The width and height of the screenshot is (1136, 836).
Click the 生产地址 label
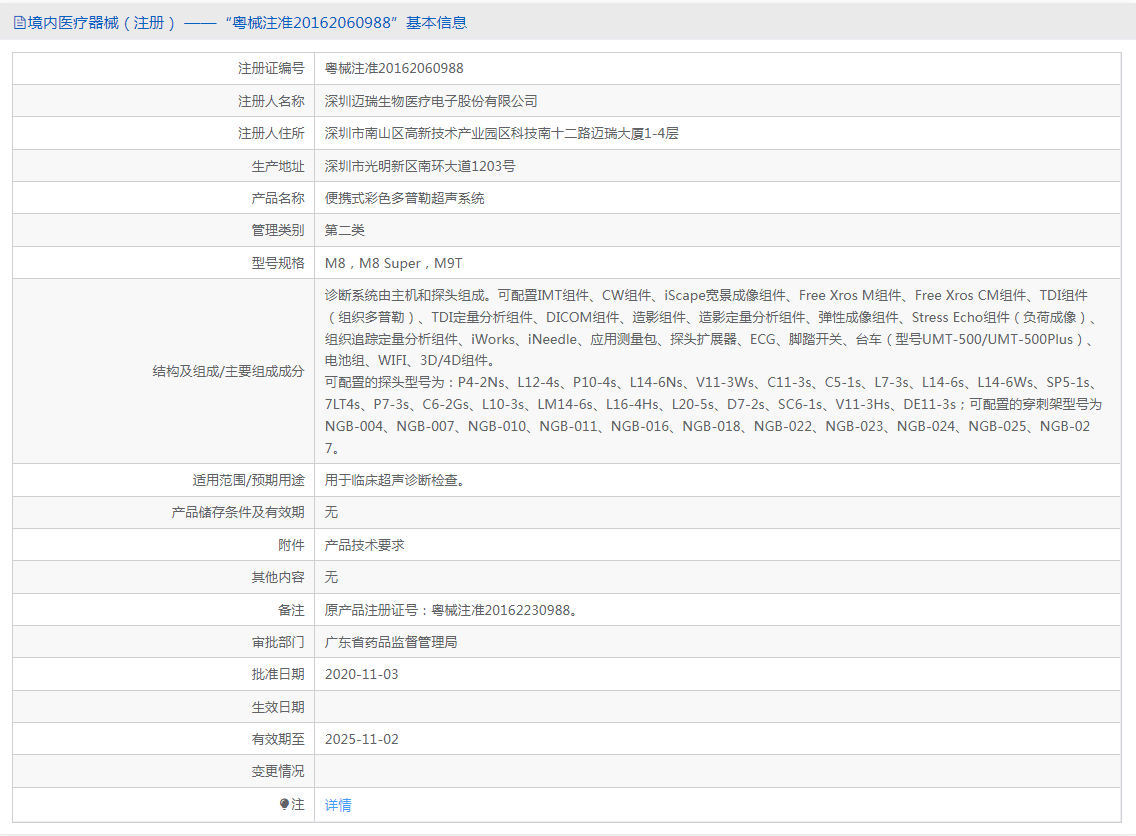pyautogui.click(x=278, y=167)
